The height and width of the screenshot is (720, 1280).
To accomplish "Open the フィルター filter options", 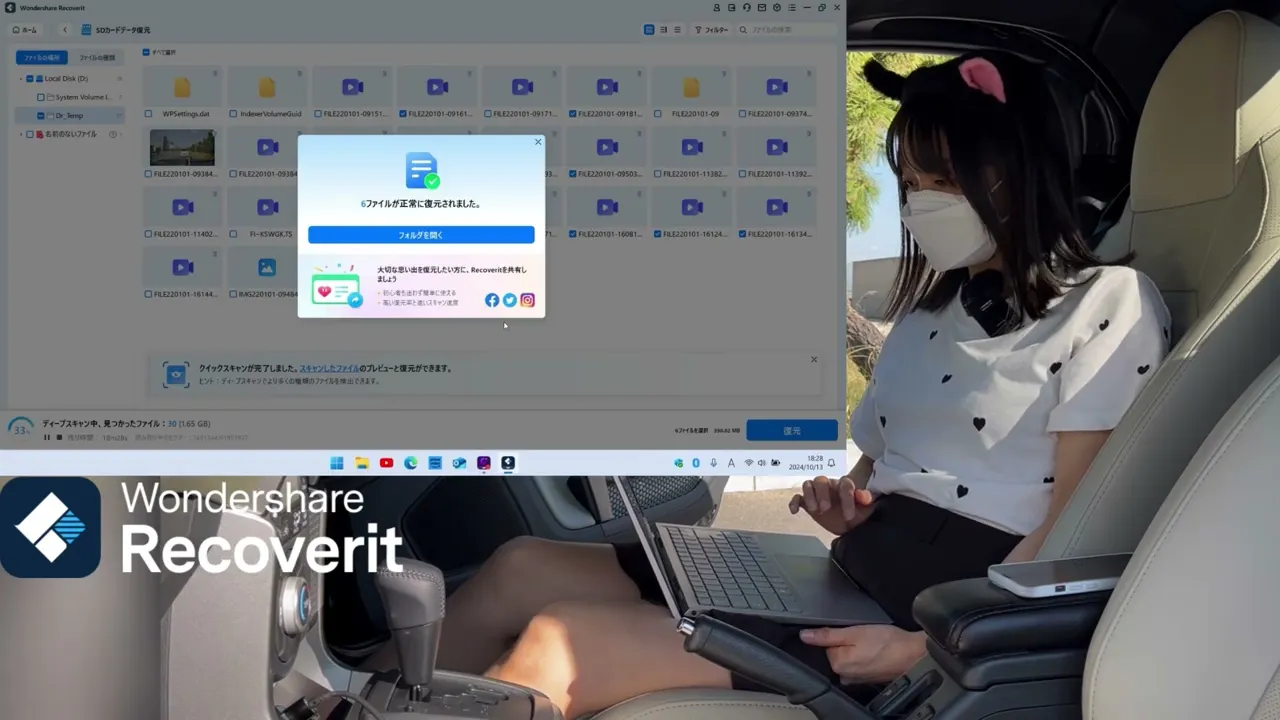I will coord(712,30).
